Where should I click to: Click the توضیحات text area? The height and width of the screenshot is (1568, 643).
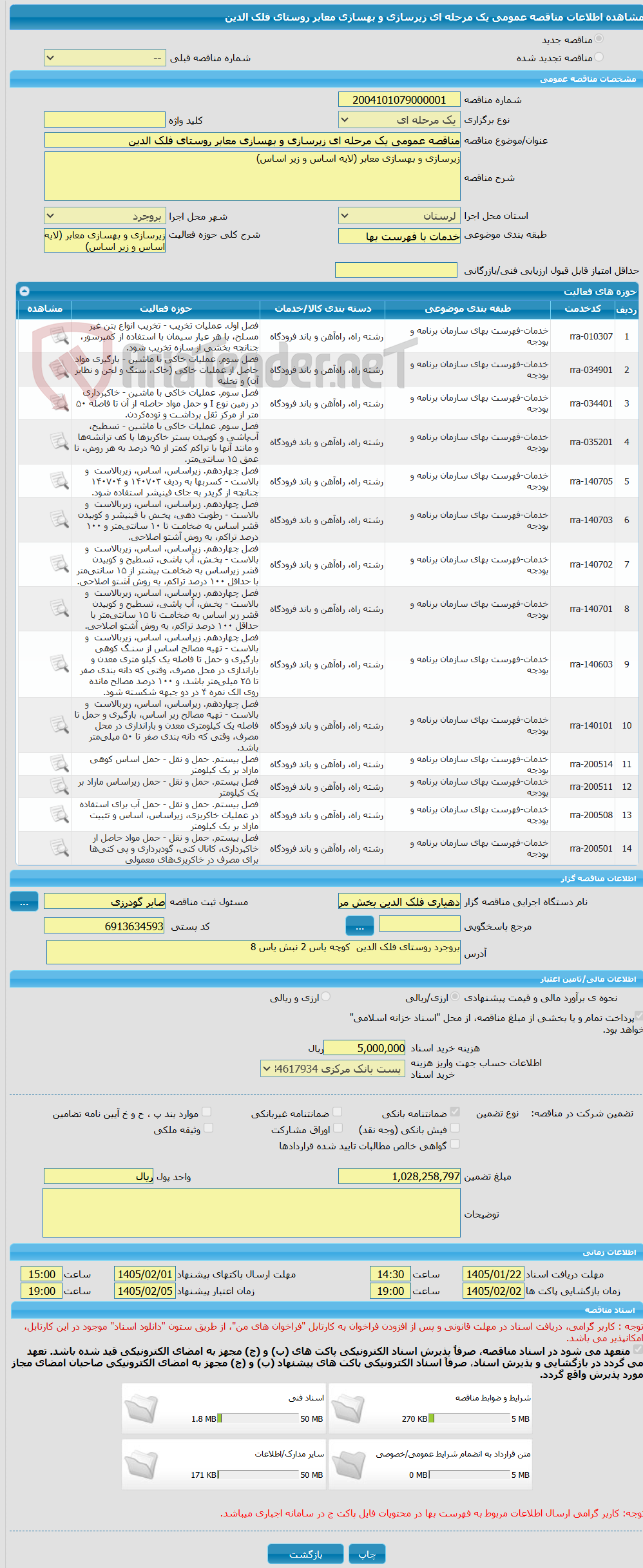[x=252, y=1213]
